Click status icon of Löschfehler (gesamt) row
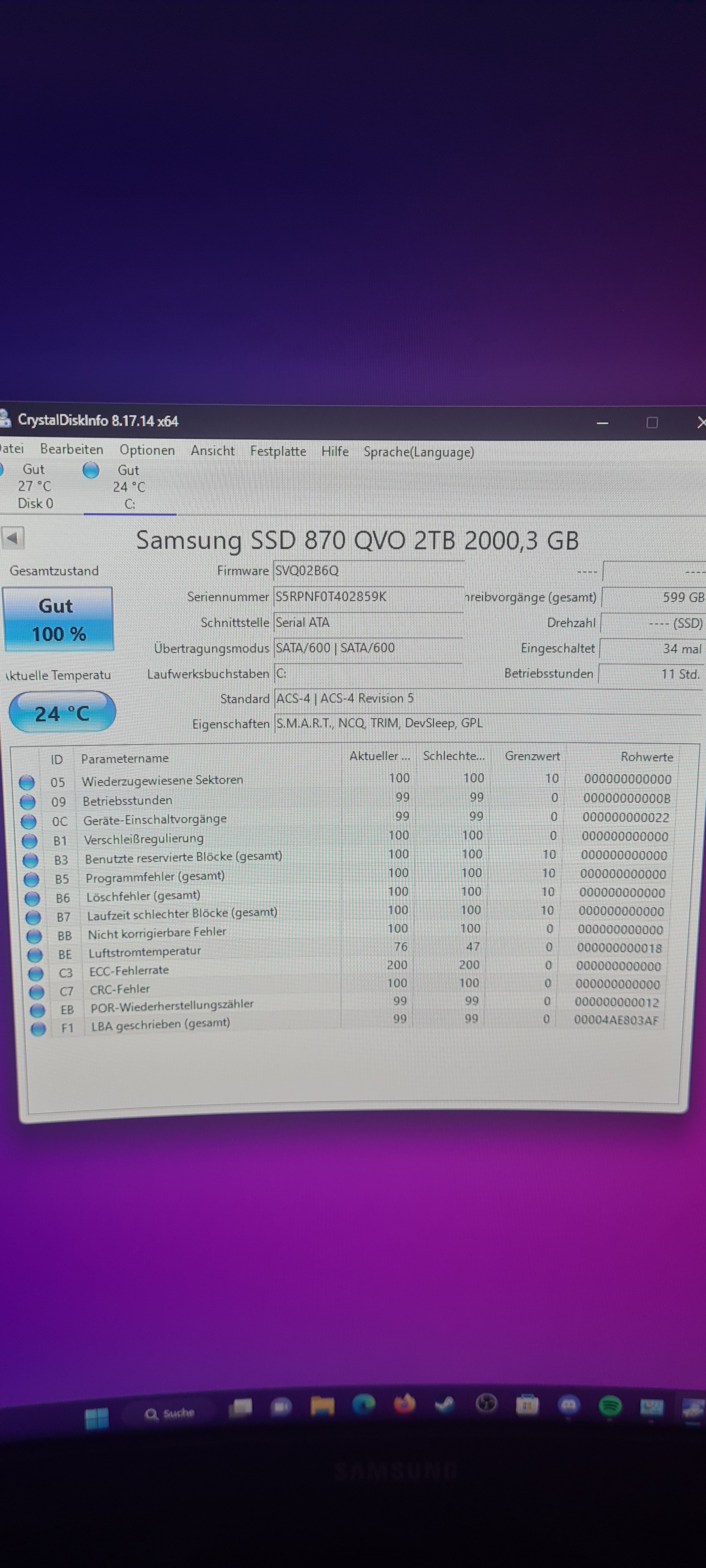This screenshot has width=706, height=1568. [33, 898]
